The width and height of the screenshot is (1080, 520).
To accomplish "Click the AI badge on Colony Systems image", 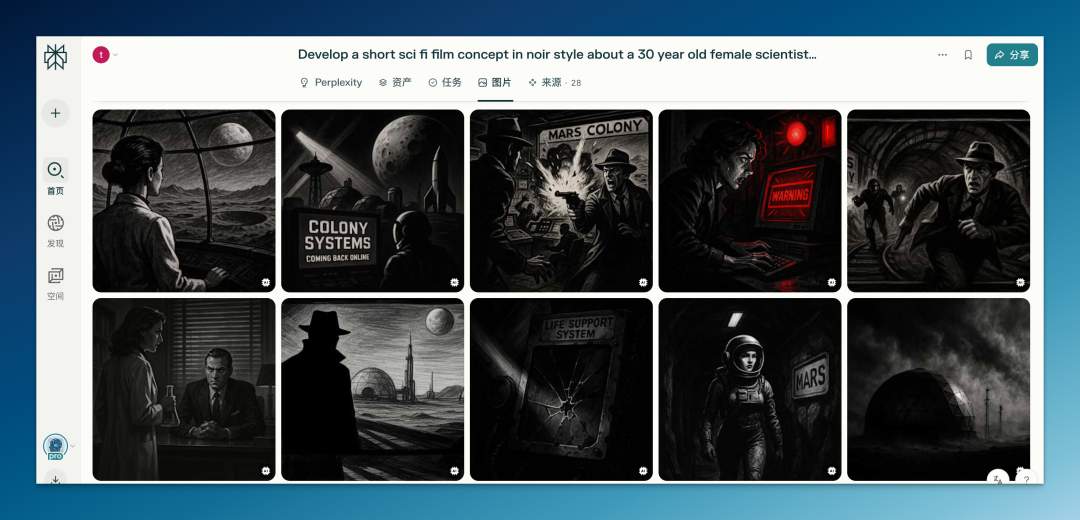I will pyautogui.click(x=454, y=283).
